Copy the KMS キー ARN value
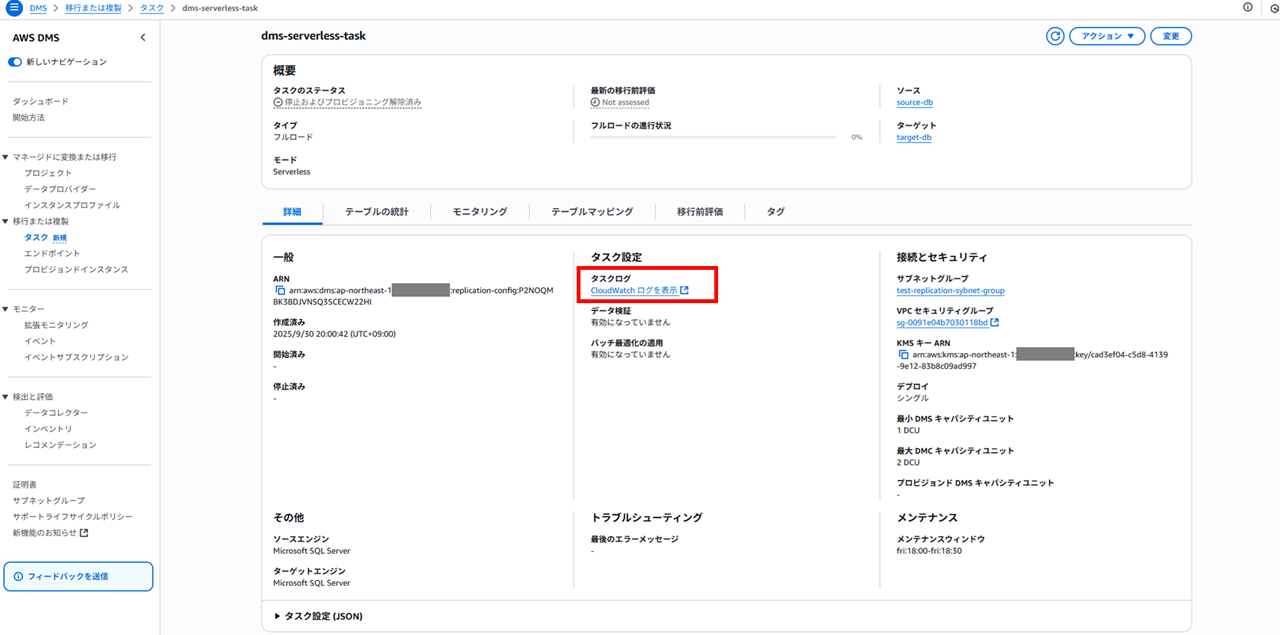Image resolution: width=1280 pixels, height=635 pixels. click(904, 355)
